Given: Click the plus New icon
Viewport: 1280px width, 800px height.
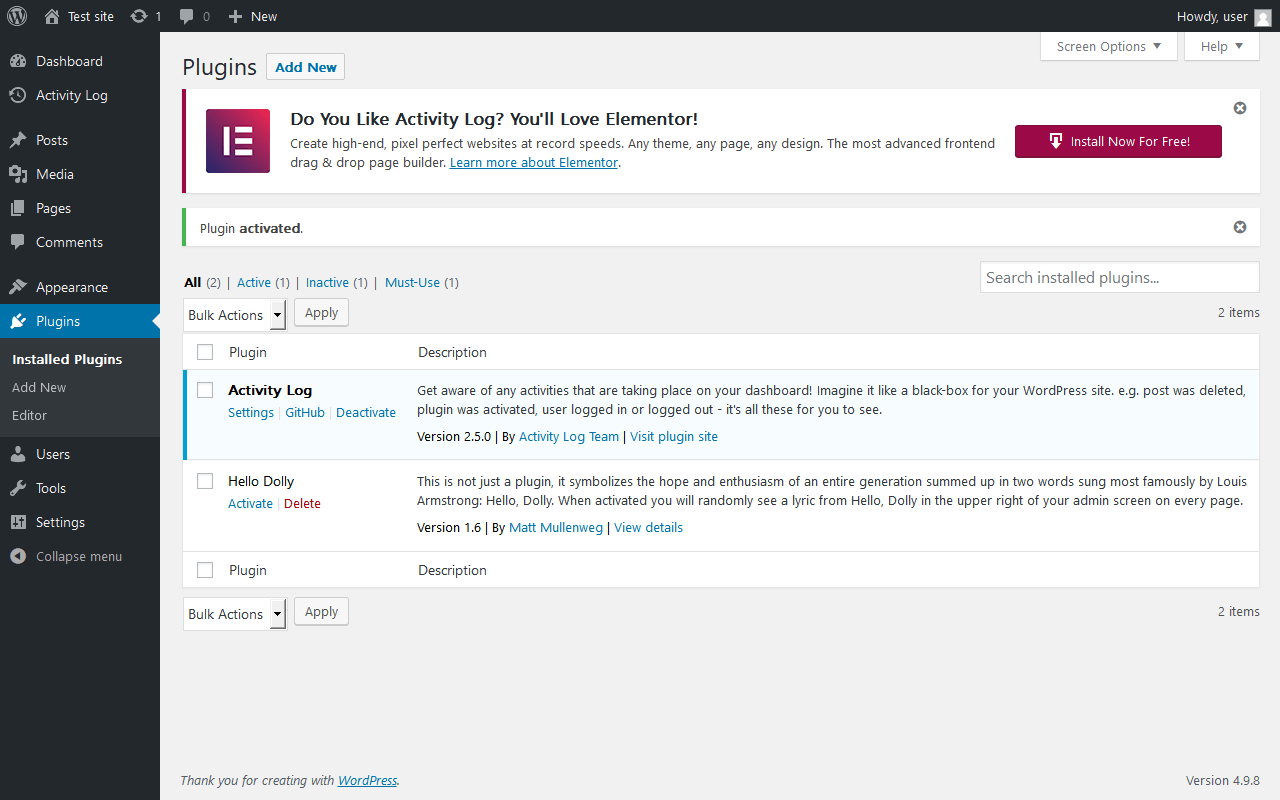Looking at the screenshot, I should tap(235, 16).
